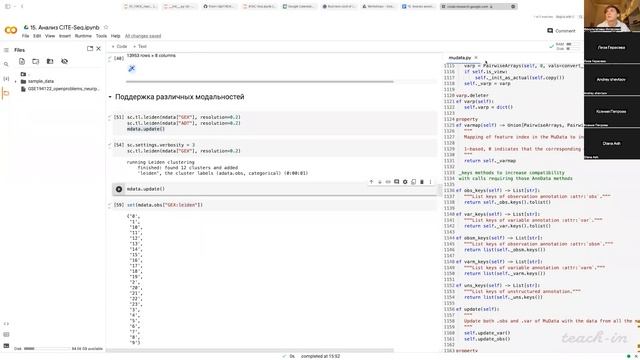Click line 1136 obs_keys definition in mudata.py
Image resolution: width=640 pixels, height=360 pixels.
click(x=498, y=190)
